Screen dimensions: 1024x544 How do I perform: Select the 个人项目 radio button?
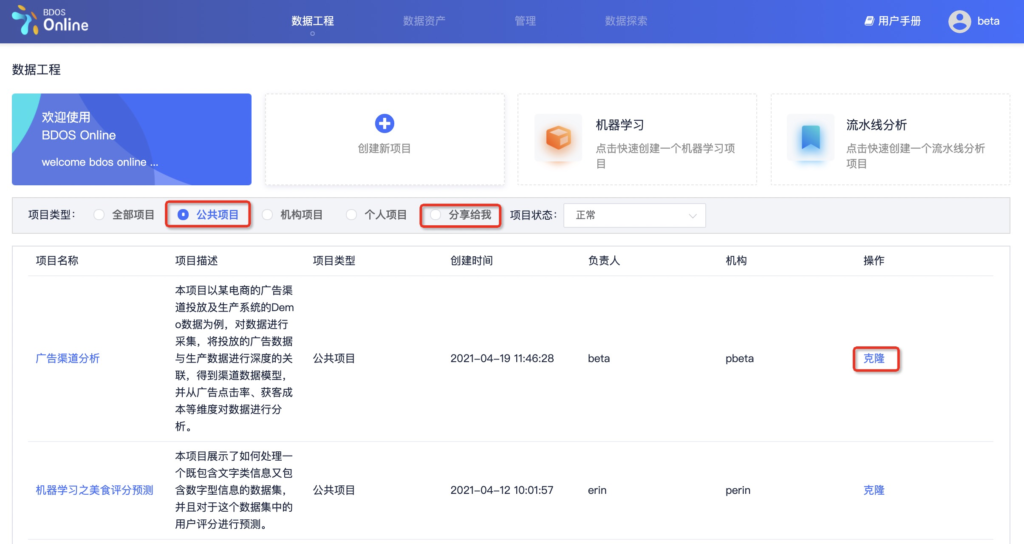(x=351, y=214)
